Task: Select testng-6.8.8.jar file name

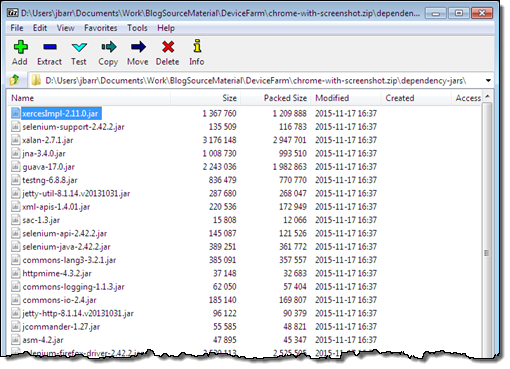Action: (50, 180)
